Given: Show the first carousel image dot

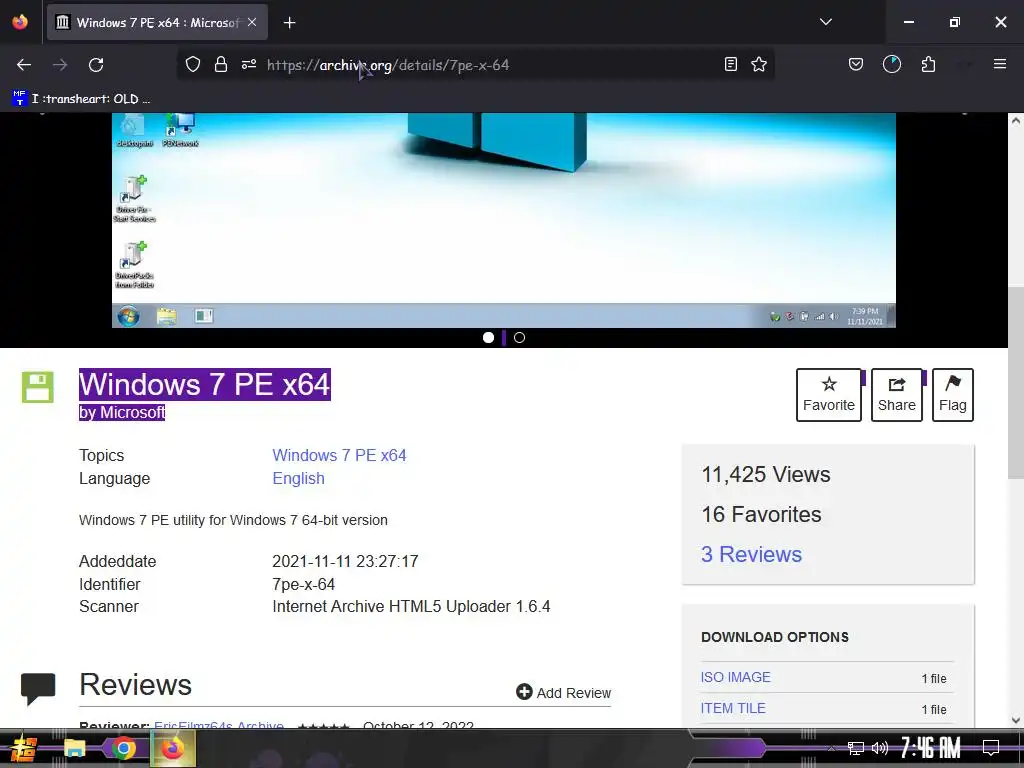Looking at the screenshot, I should pyautogui.click(x=488, y=338).
